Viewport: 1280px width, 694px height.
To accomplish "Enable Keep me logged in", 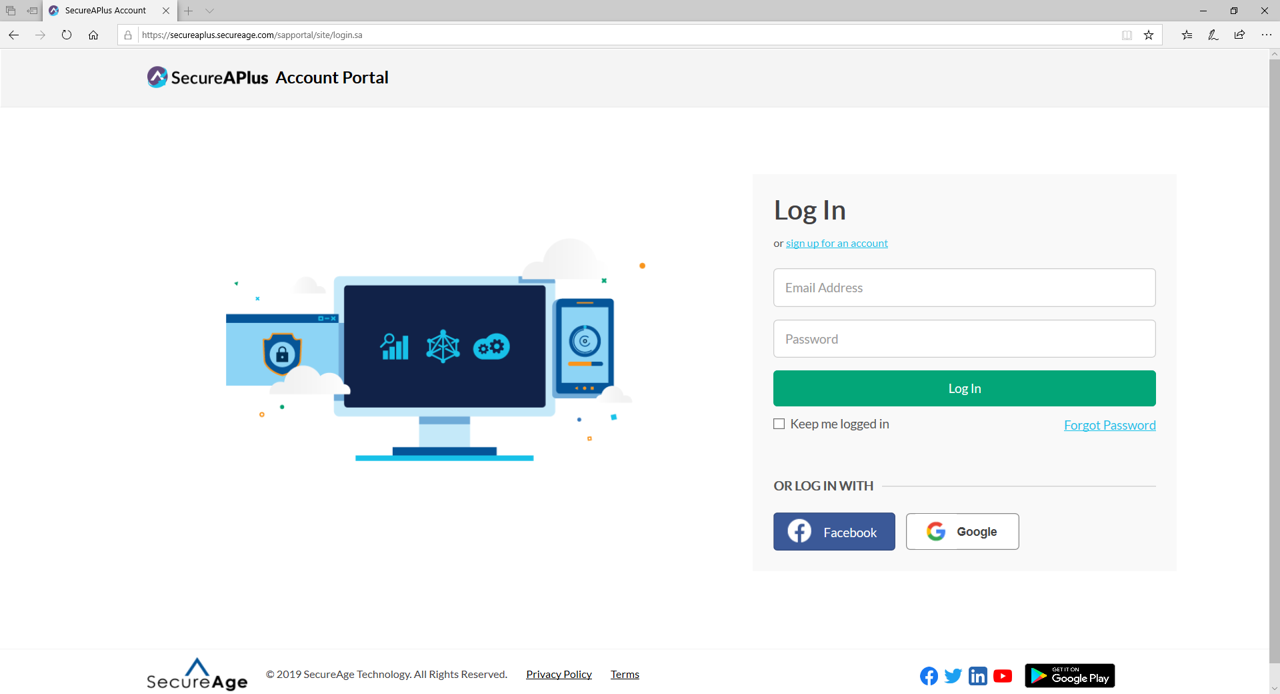I will pos(779,423).
